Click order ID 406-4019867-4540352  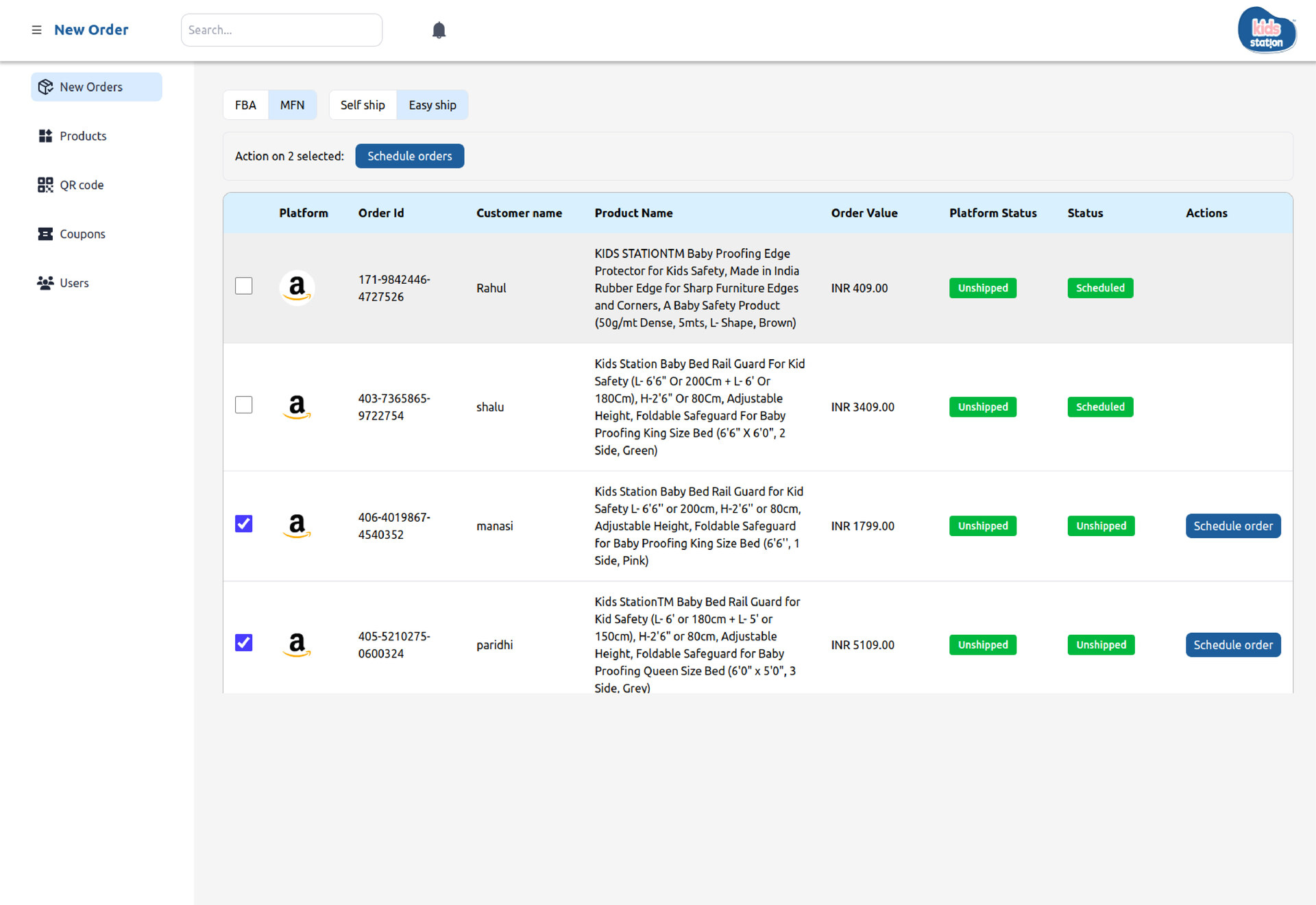coord(394,526)
